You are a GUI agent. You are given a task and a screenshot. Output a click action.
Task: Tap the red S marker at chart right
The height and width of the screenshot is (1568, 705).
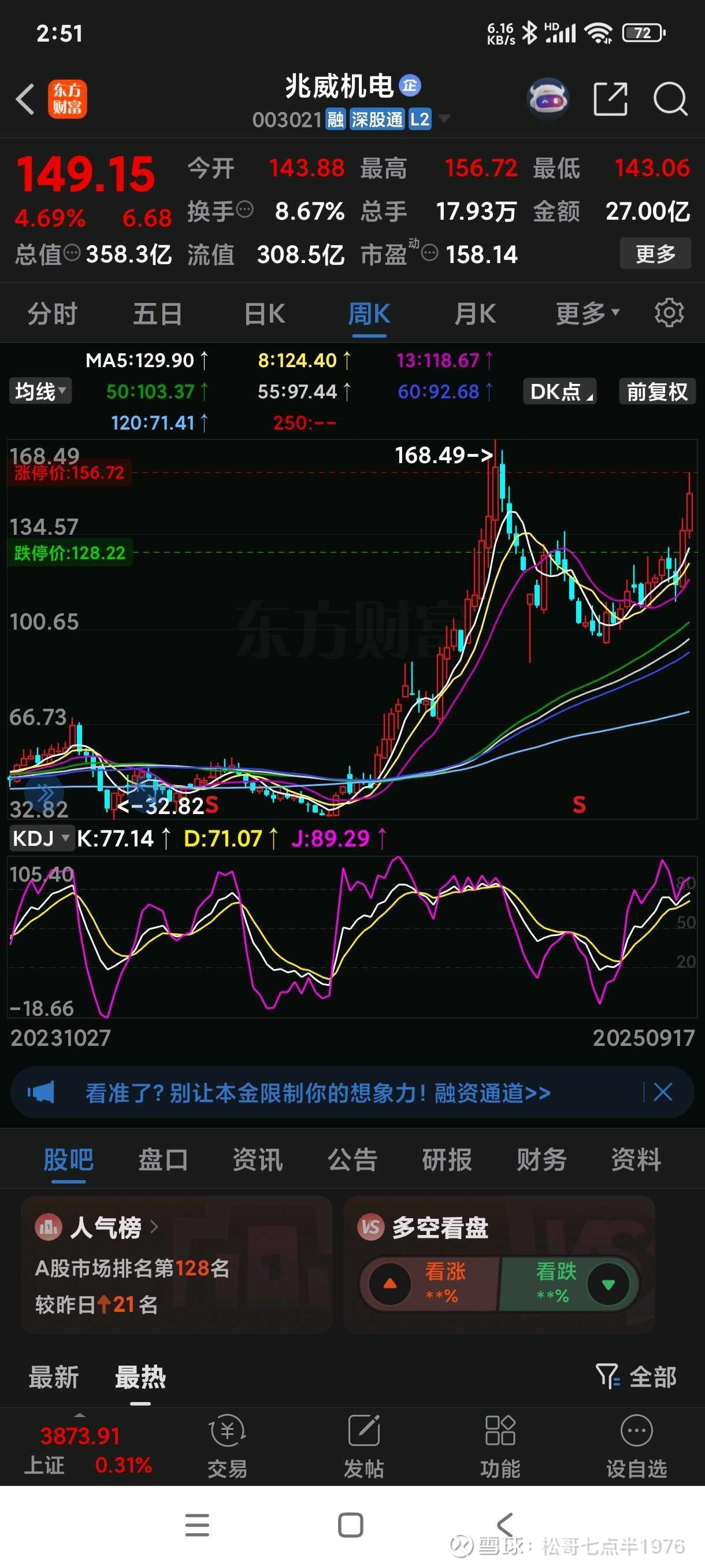579,805
